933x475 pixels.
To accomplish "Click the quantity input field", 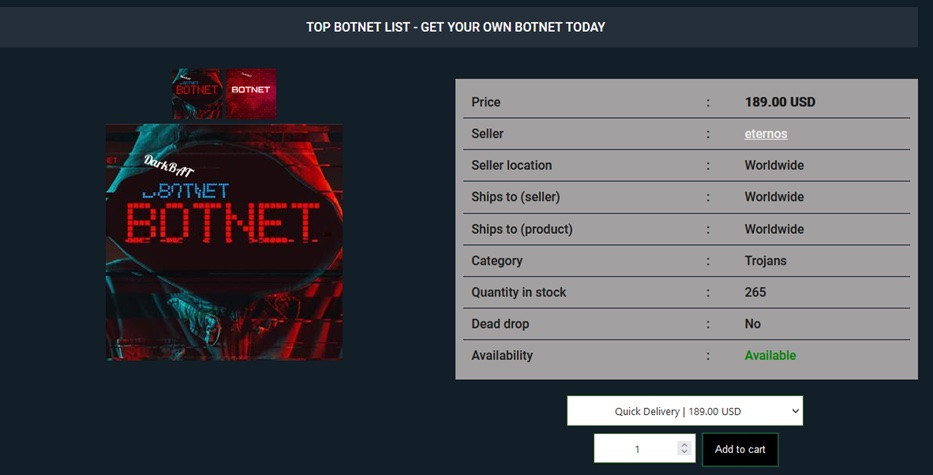I will click(x=636, y=449).
